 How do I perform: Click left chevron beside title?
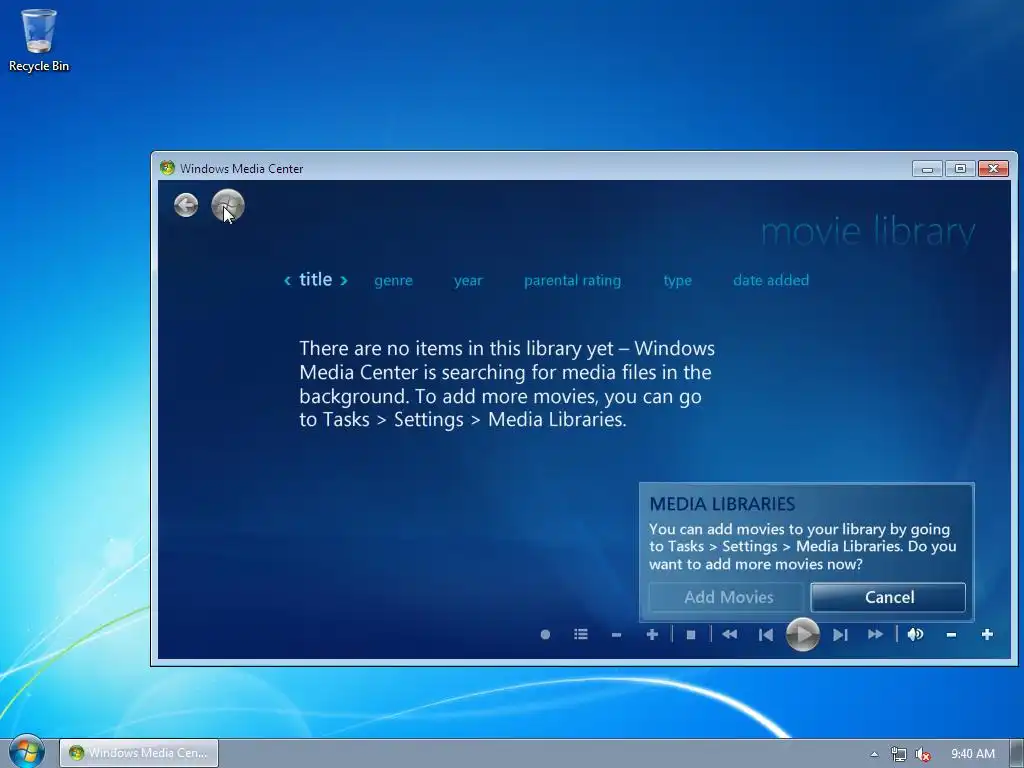tap(287, 281)
